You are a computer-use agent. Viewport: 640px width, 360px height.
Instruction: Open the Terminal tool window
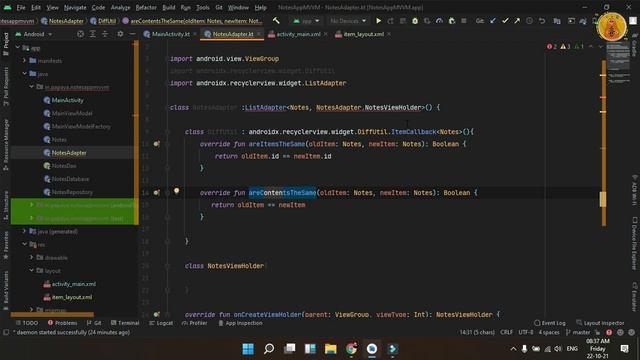click(x=125, y=323)
